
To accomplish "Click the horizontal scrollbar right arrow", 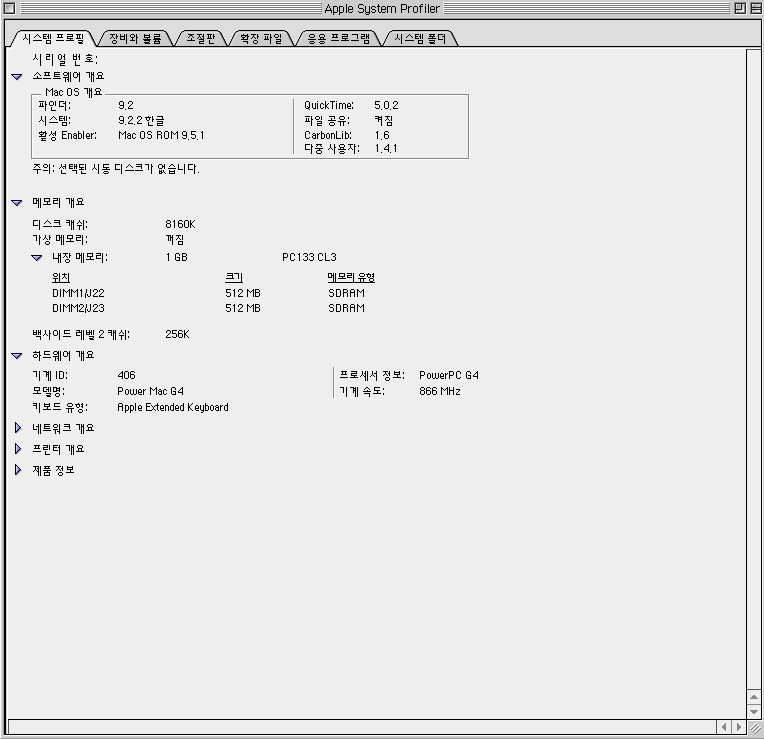I will pos(740,727).
